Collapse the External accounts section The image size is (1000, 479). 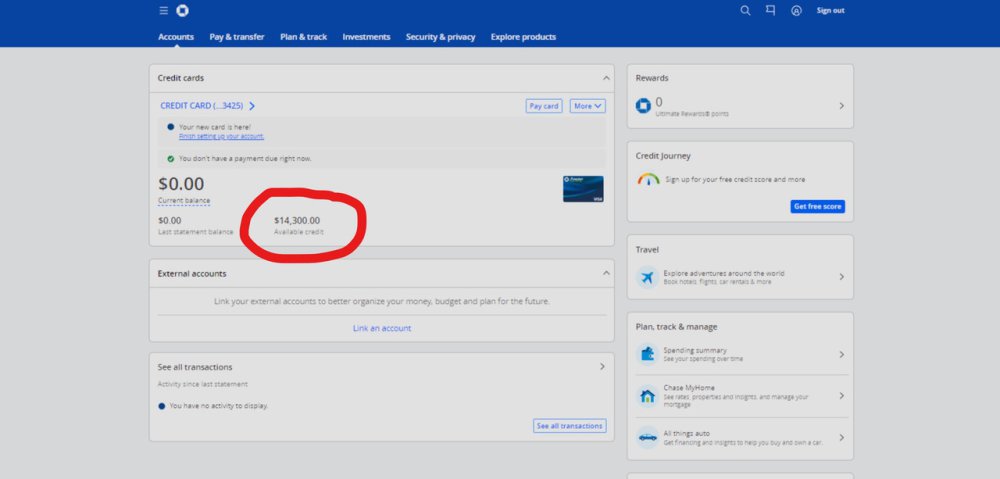(x=606, y=273)
